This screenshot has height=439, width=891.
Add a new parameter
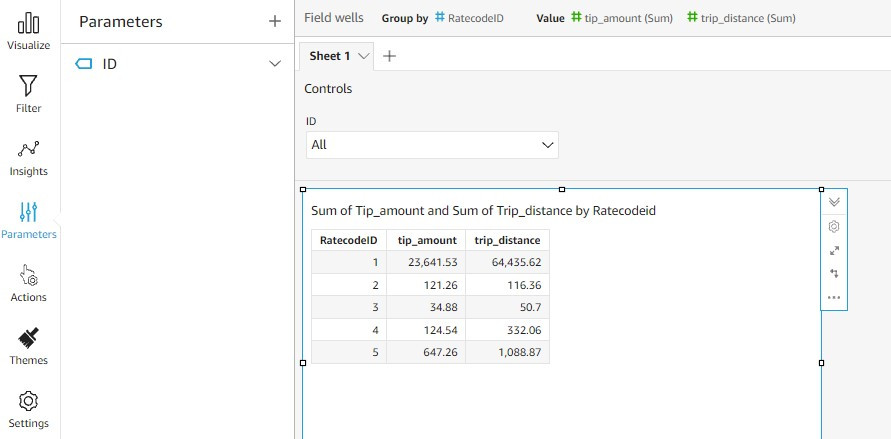[x=275, y=22]
